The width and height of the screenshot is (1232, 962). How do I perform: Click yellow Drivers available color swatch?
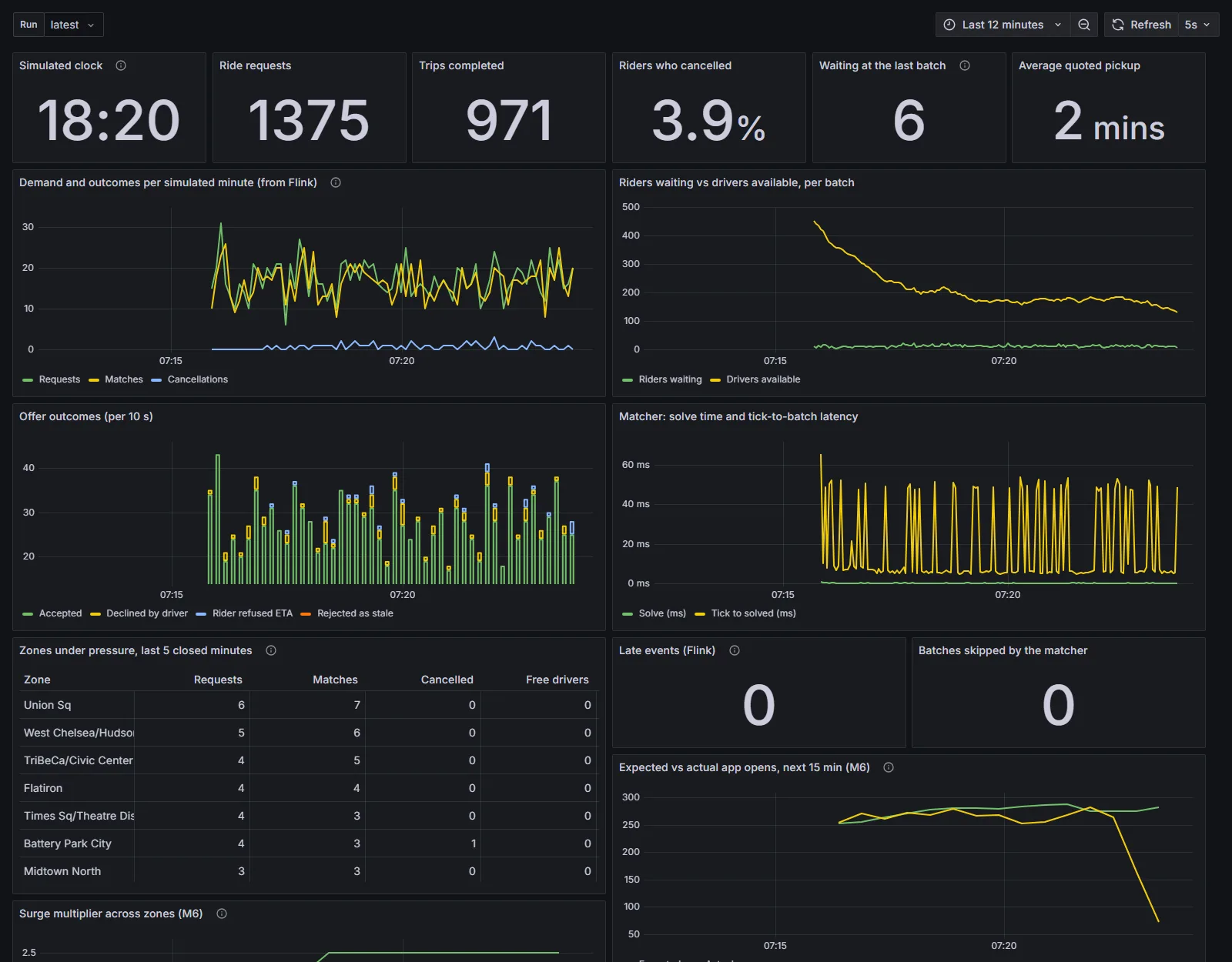[x=715, y=380]
